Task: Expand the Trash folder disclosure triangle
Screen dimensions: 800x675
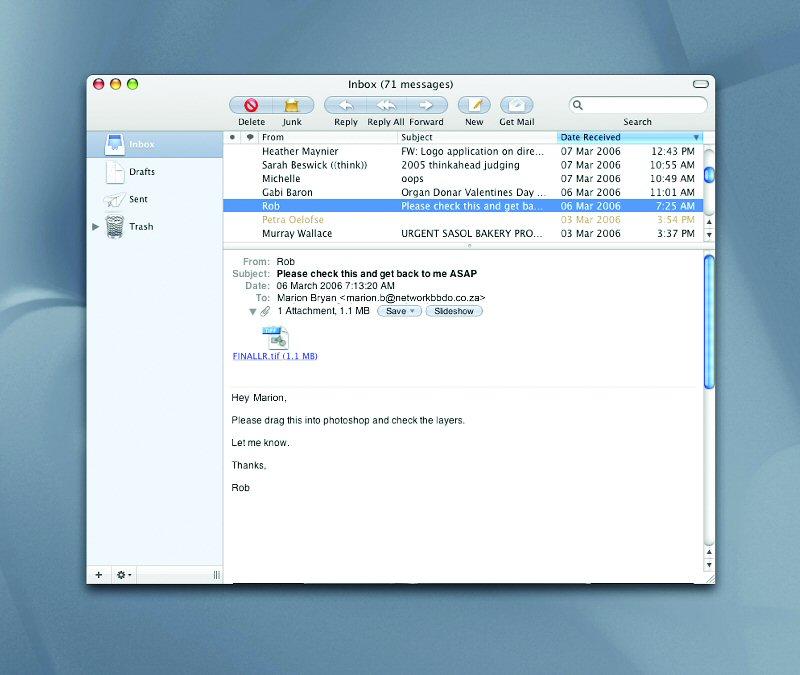Action: (96, 227)
